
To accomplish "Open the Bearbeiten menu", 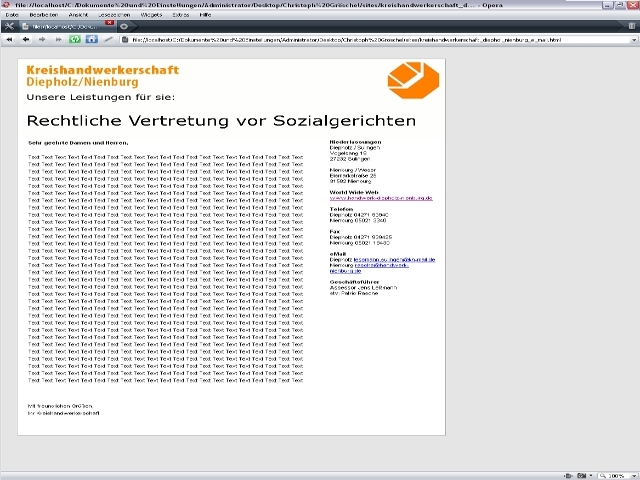I will 43,16.
